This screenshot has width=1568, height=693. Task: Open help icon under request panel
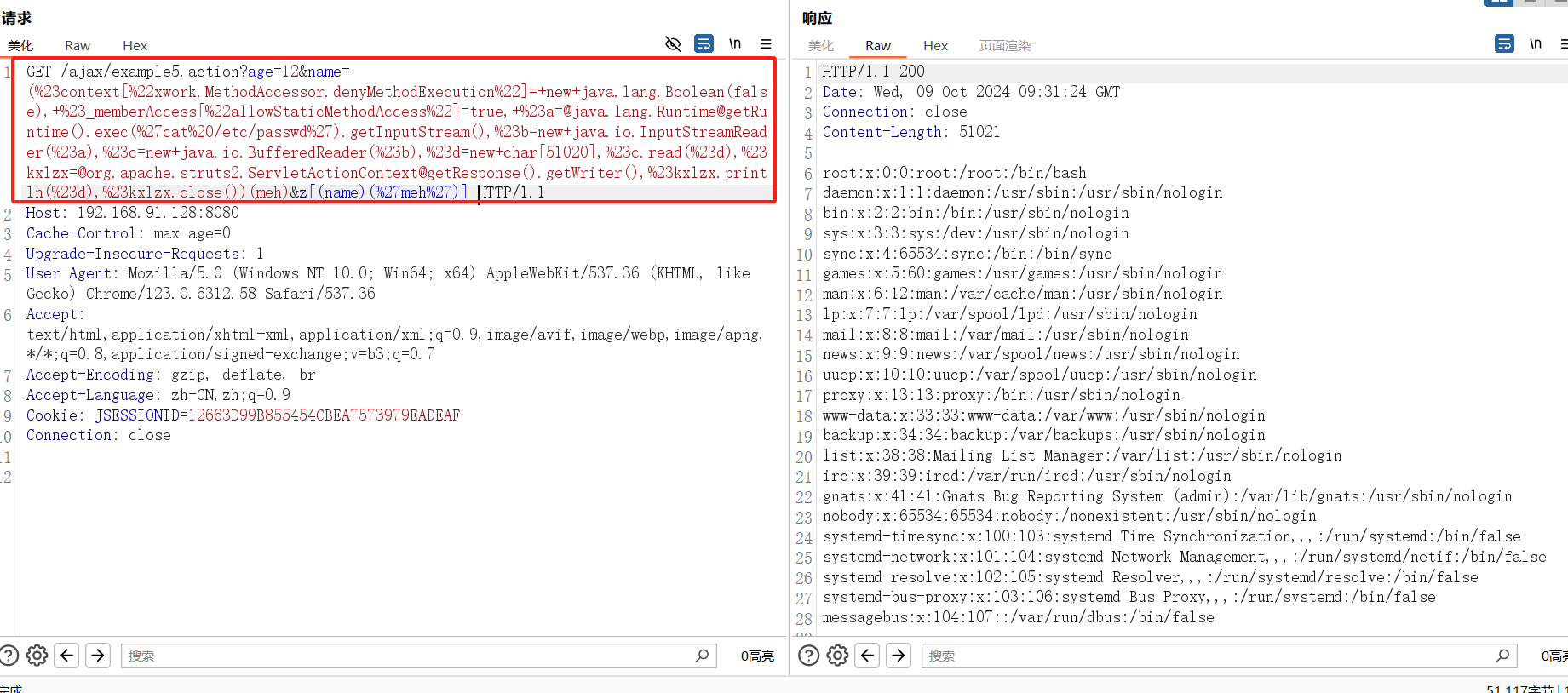click(x=9, y=656)
